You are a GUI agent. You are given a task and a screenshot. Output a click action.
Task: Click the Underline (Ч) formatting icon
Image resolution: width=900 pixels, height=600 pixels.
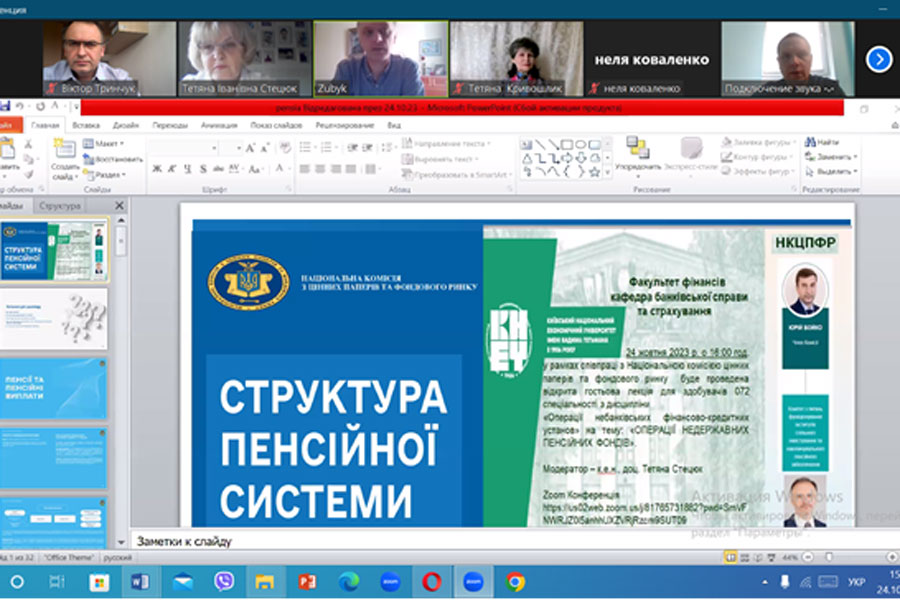tap(187, 169)
